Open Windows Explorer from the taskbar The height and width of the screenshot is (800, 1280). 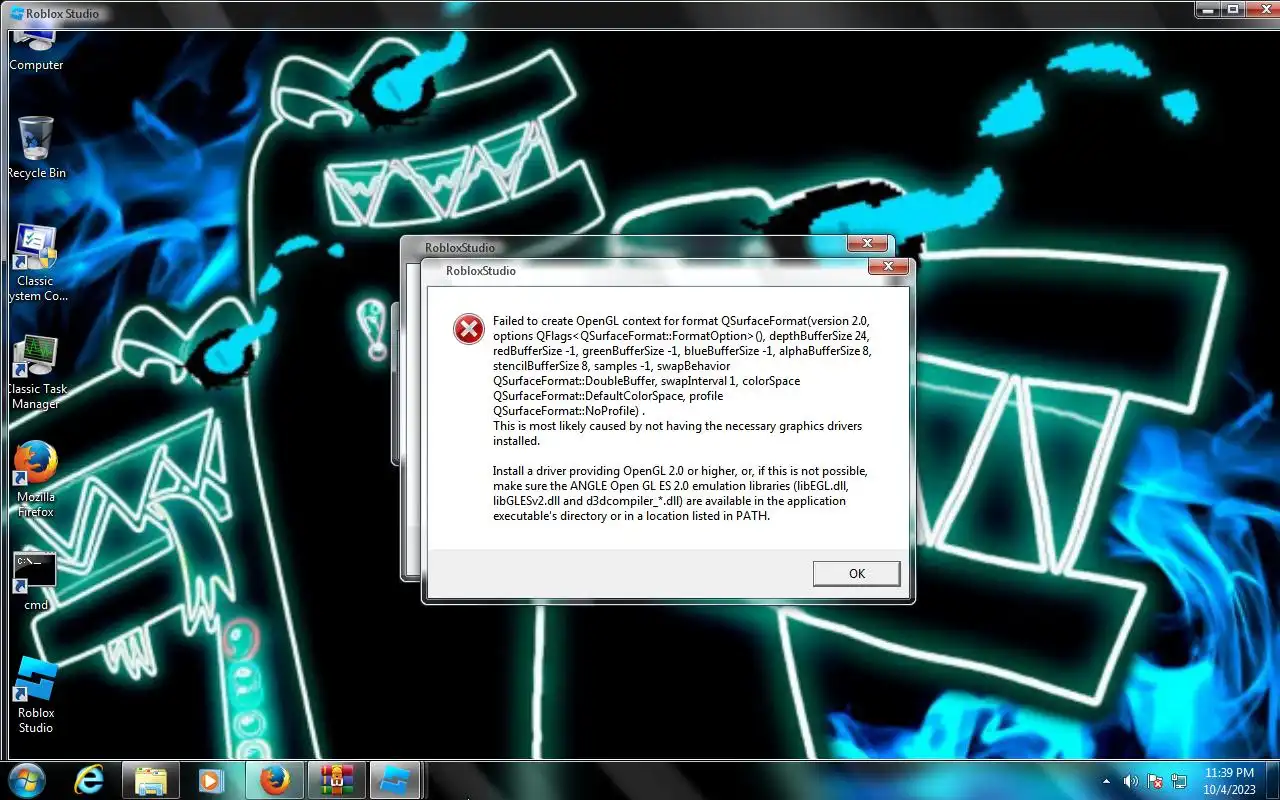coord(150,780)
